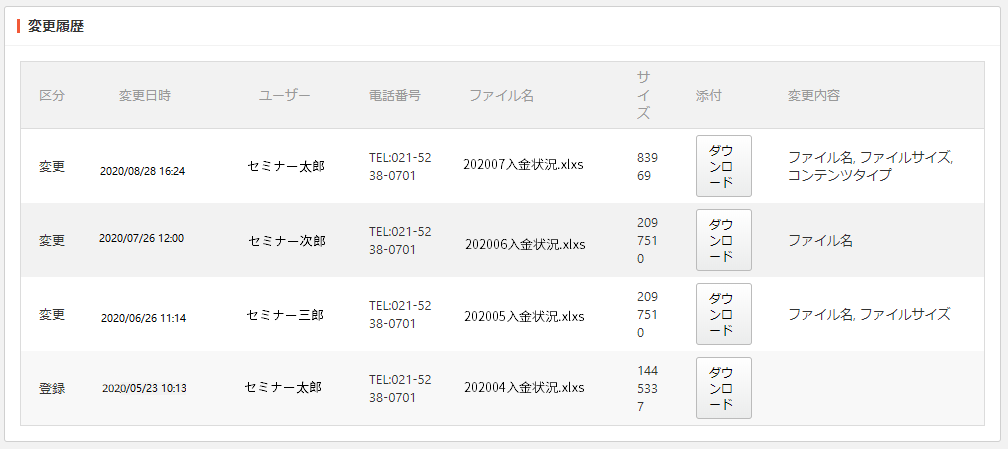The image size is (1008, 449).
Task: Click file name 202004入金状況.xlxs
Action: (524, 388)
